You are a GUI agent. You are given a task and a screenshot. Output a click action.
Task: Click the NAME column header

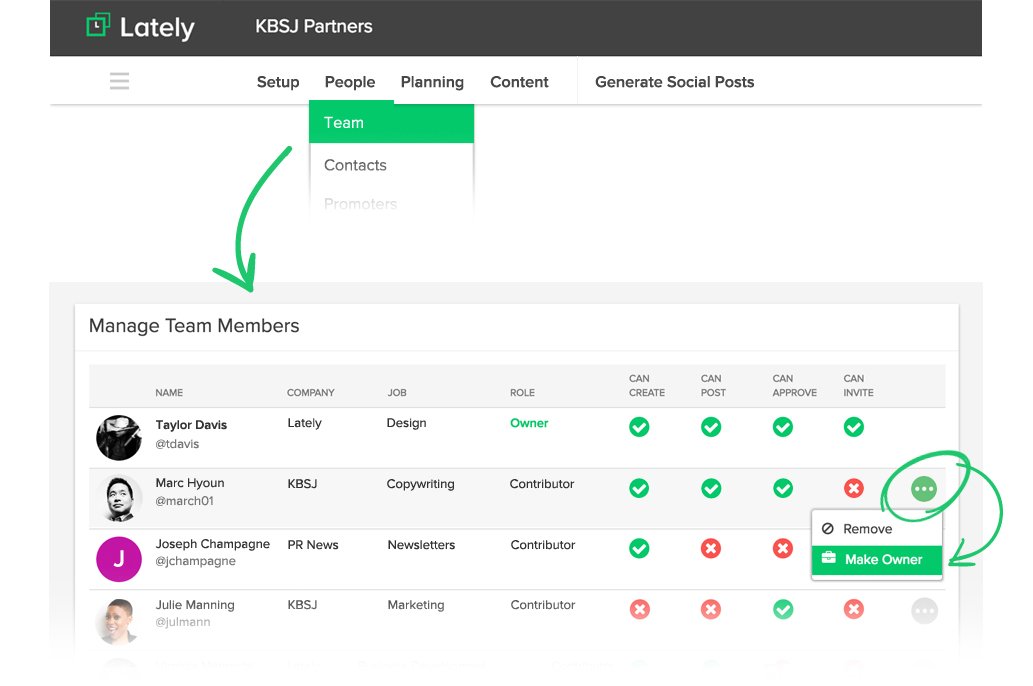[x=169, y=393]
